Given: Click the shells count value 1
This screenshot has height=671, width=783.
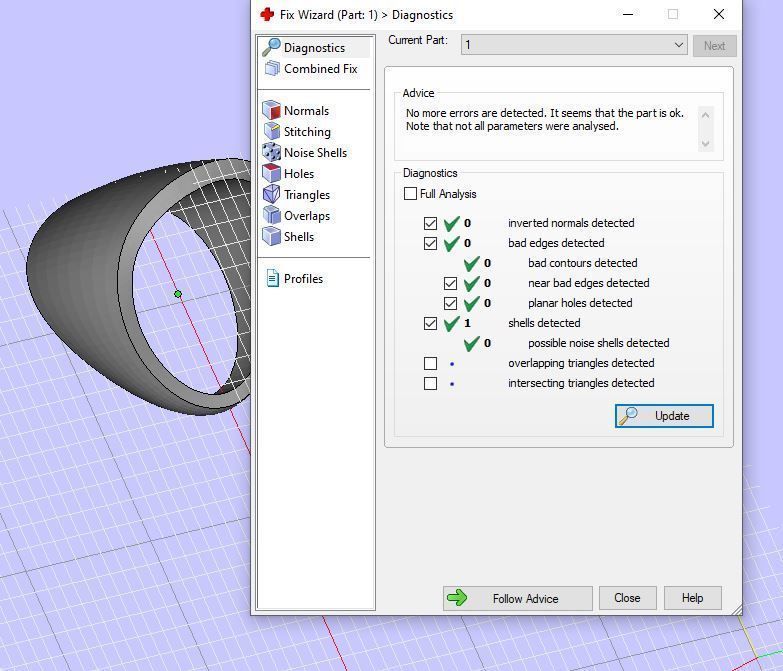Looking at the screenshot, I should click(467, 323).
